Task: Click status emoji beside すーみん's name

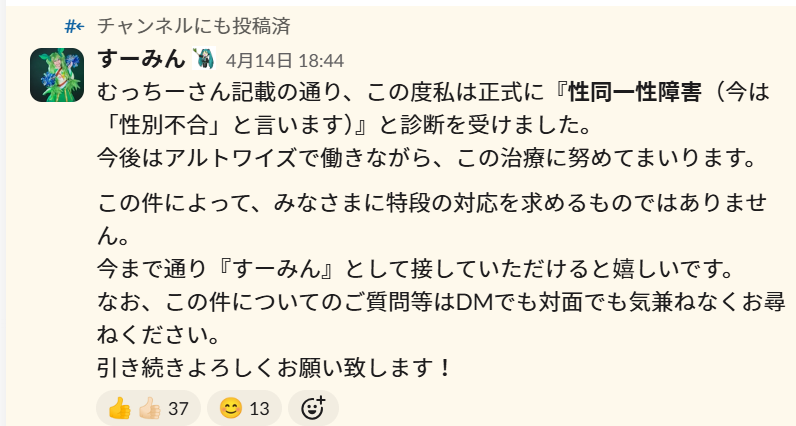Action: coord(203,59)
